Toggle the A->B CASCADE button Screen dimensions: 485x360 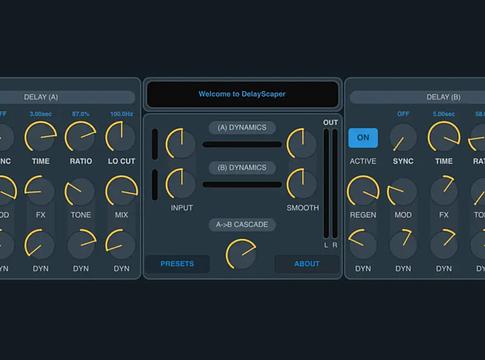[242, 225]
